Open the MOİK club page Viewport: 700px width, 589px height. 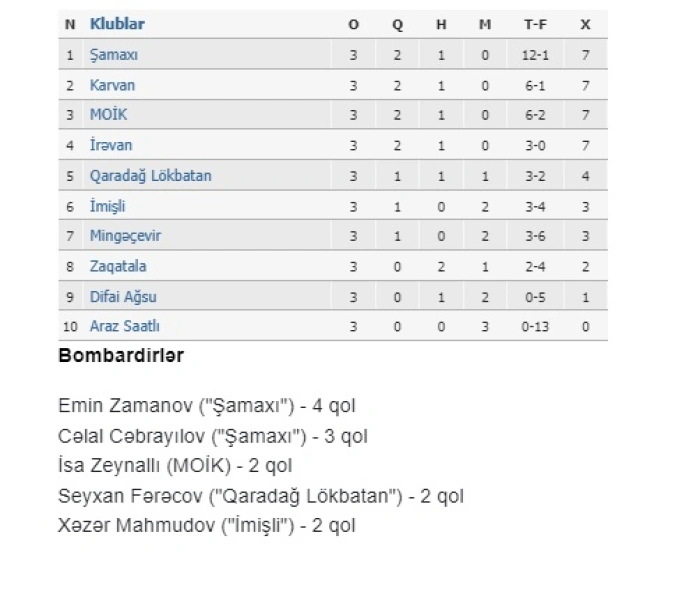pyautogui.click(x=109, y=115)
